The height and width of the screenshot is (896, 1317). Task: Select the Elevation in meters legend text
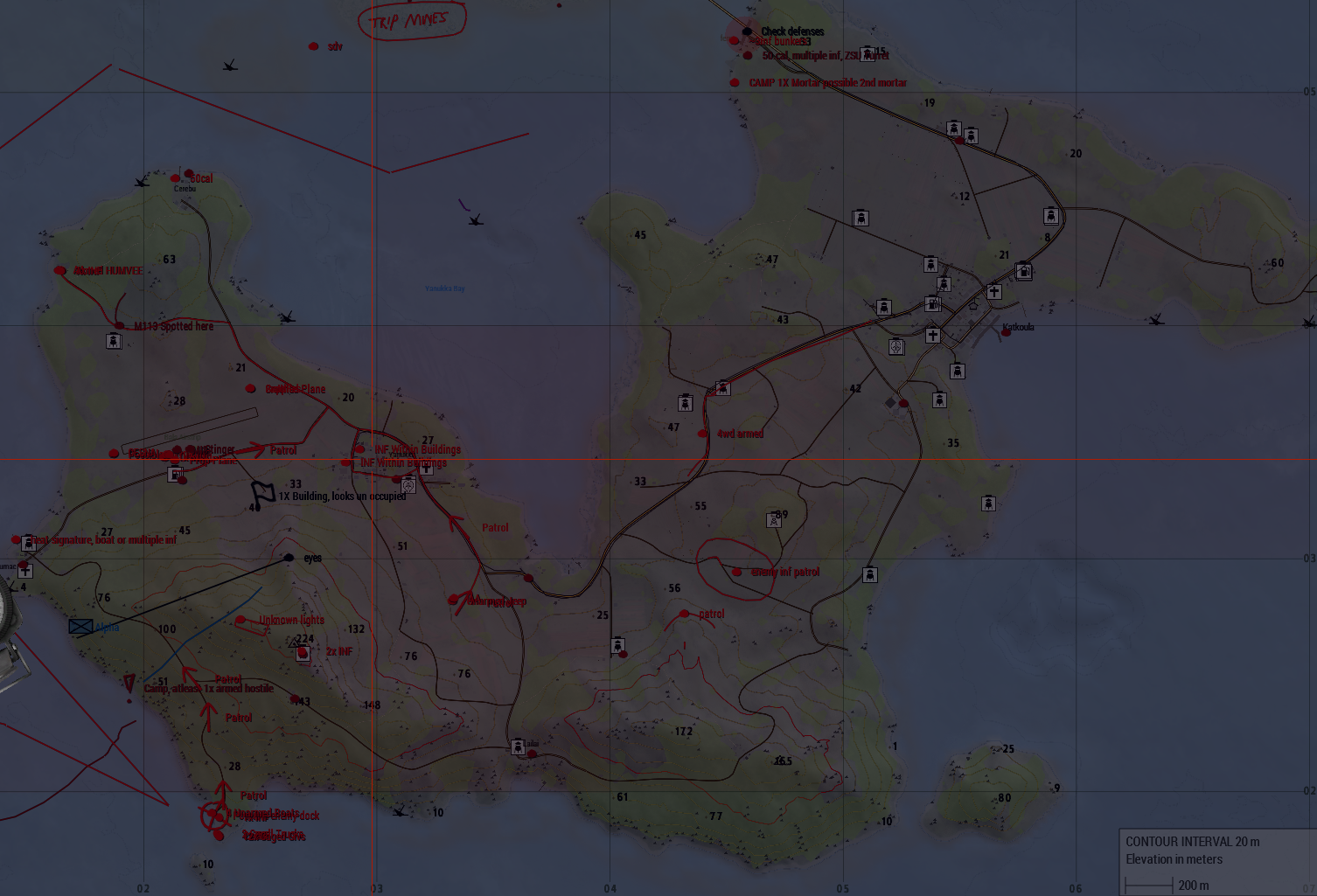(x=1174, y=859)
